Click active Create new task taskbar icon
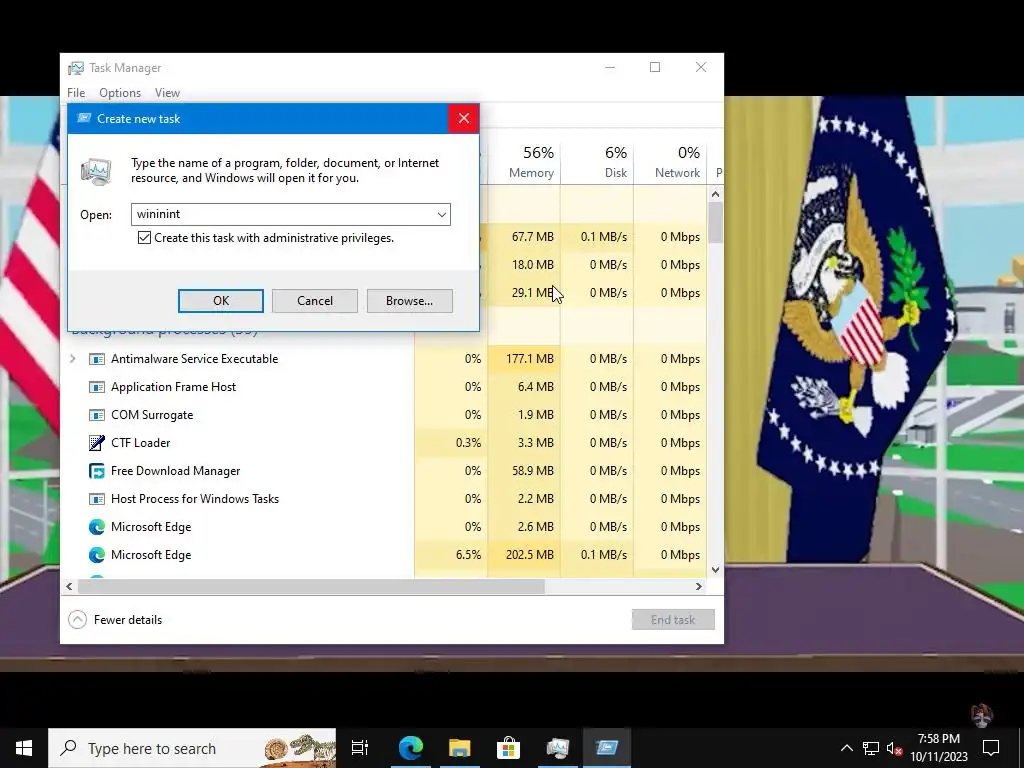Viewport: 1024px width, 768px height. 607,748
